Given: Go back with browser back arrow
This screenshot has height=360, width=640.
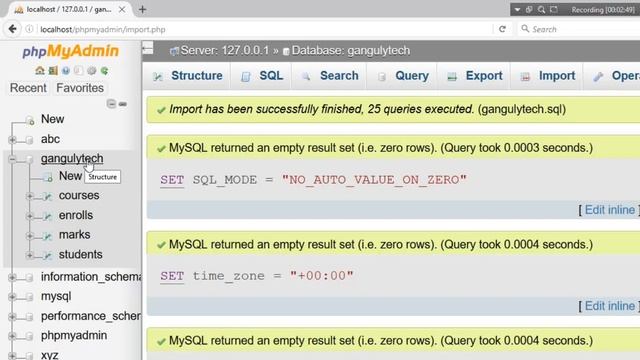Looking at the screenshot, I should click(13, 29).
